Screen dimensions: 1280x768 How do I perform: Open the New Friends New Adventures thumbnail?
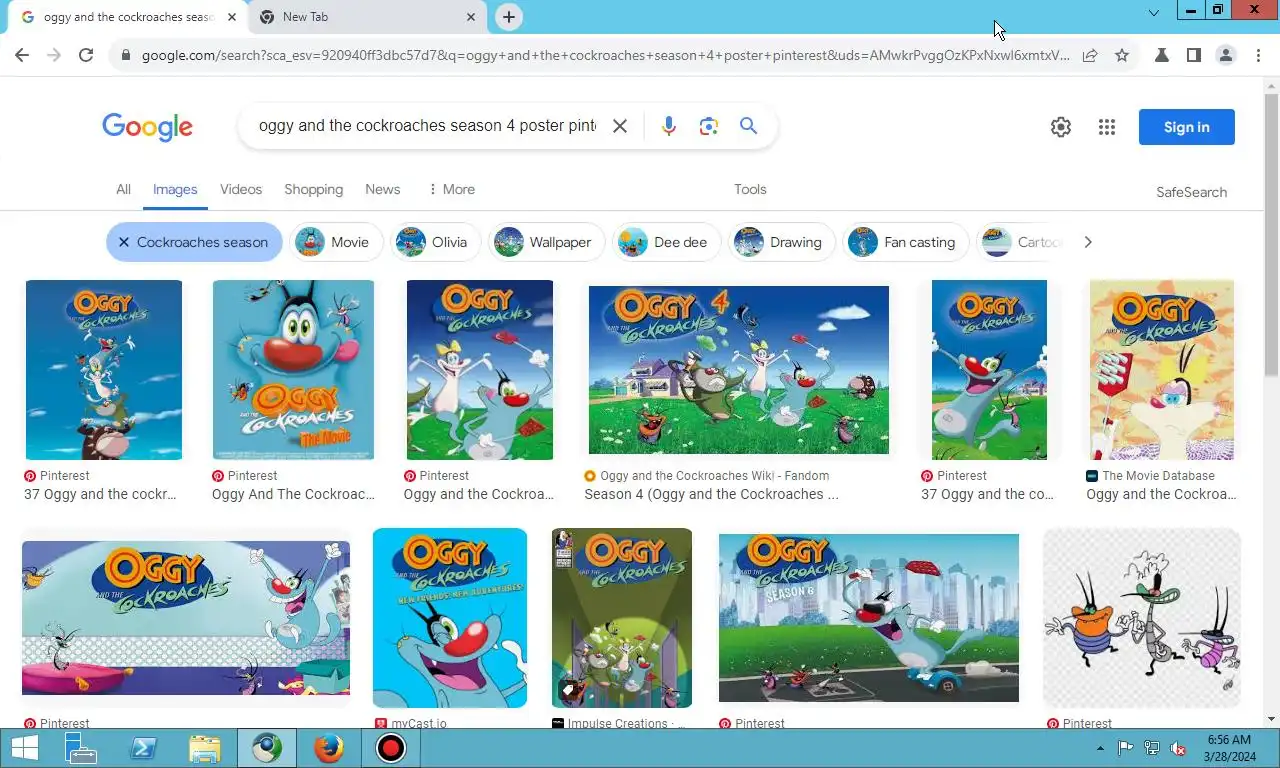[x=450, y=618]
